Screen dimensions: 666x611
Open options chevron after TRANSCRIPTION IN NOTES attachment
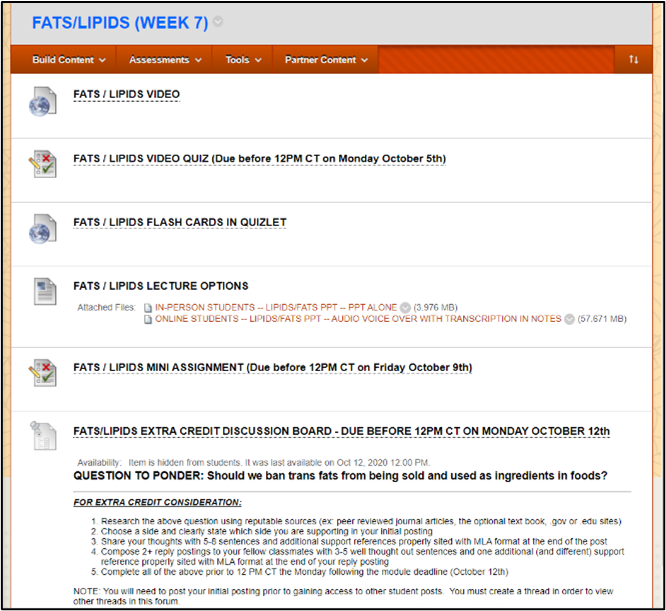[569, 319]
